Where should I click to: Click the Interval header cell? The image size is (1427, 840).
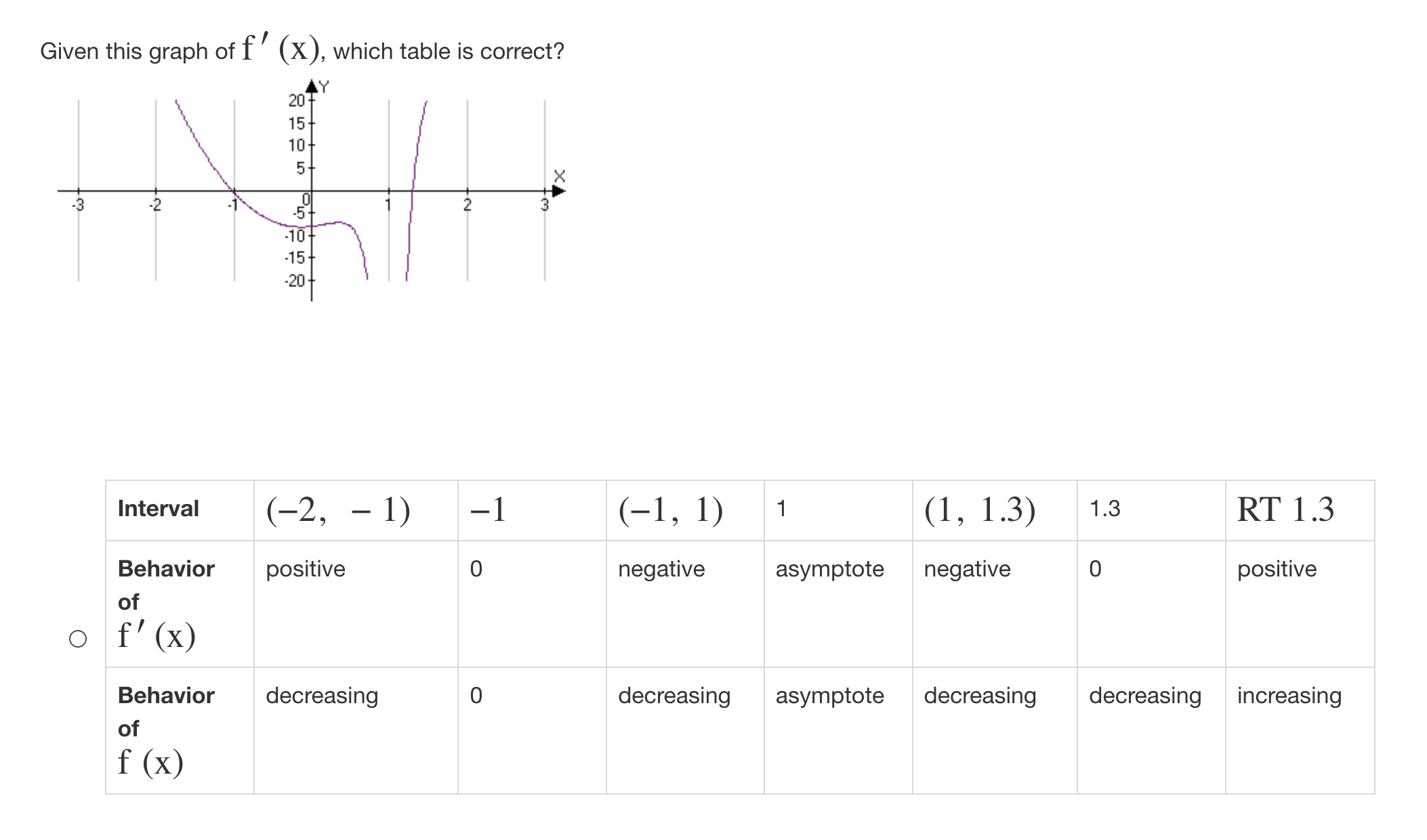tap(157, 509)
